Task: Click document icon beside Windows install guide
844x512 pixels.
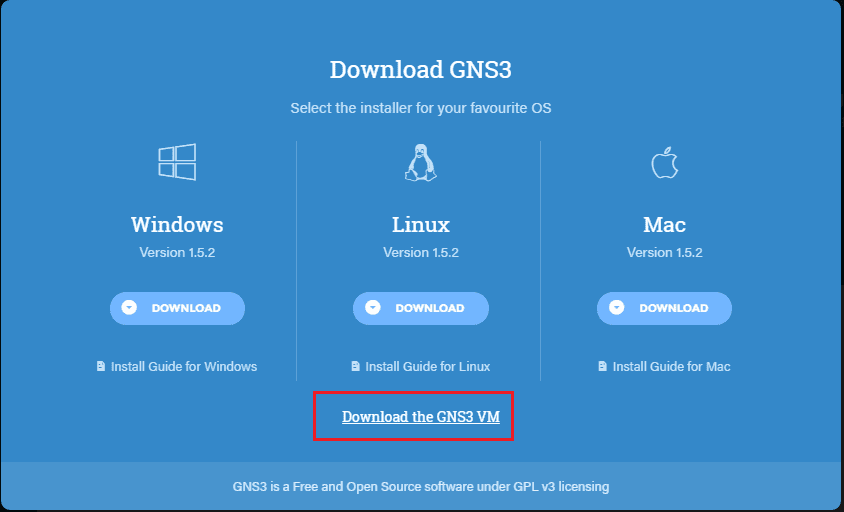Action: click(x=101, y=366)
